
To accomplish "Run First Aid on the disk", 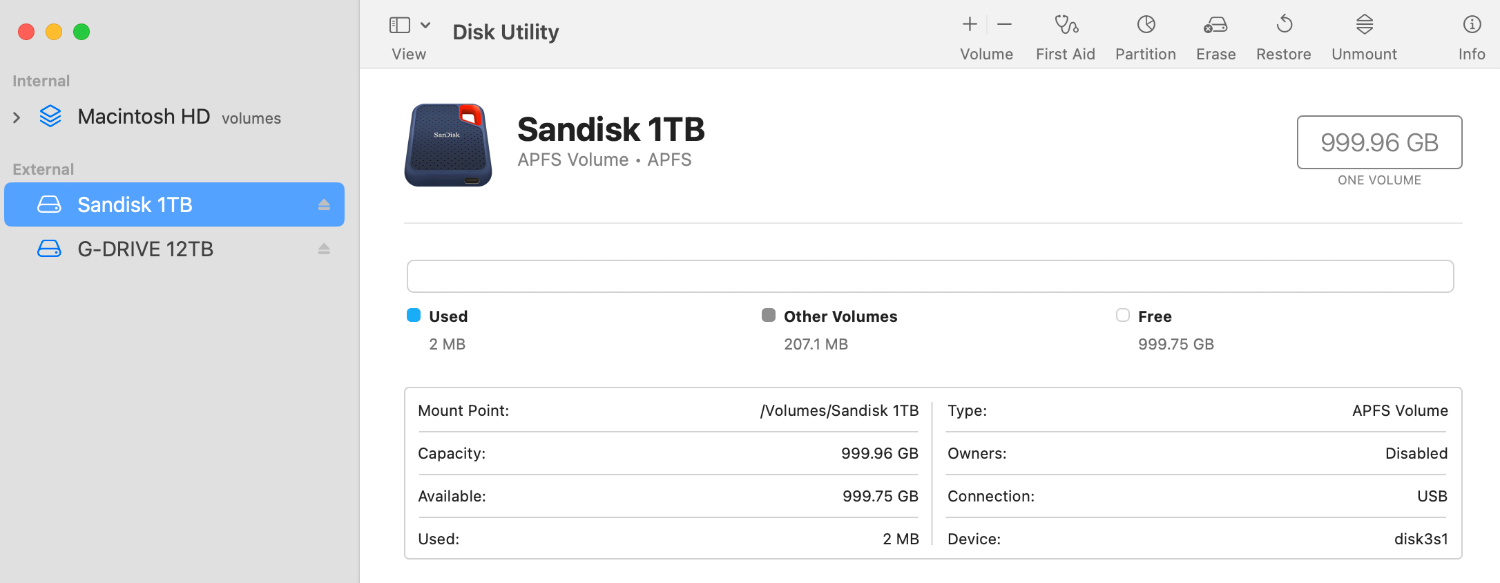I will 1066,25.
